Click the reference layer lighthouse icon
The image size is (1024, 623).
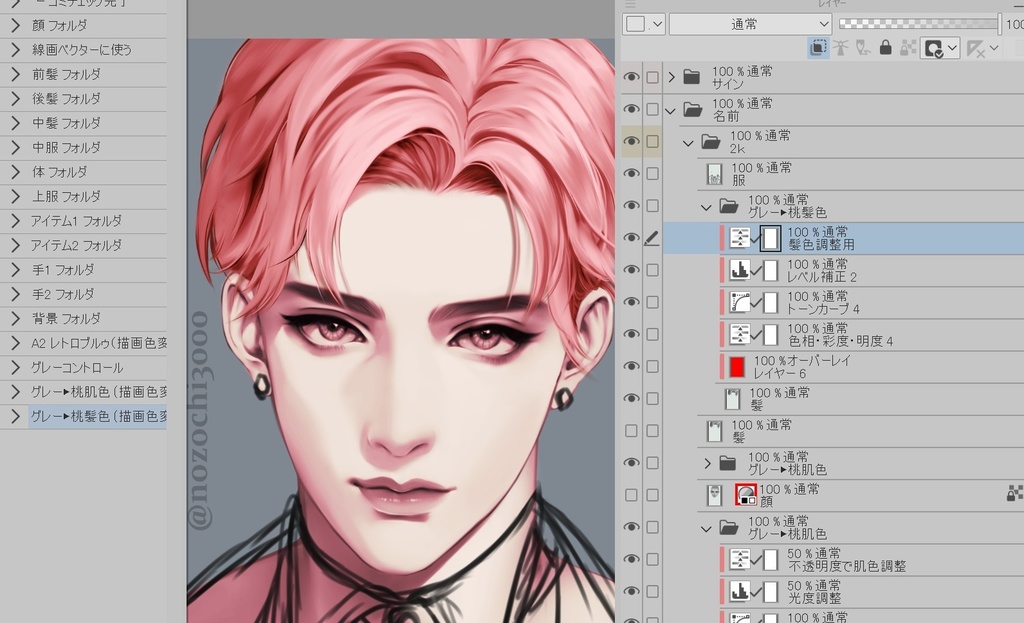pyautogui.click(x=840, y=48)
